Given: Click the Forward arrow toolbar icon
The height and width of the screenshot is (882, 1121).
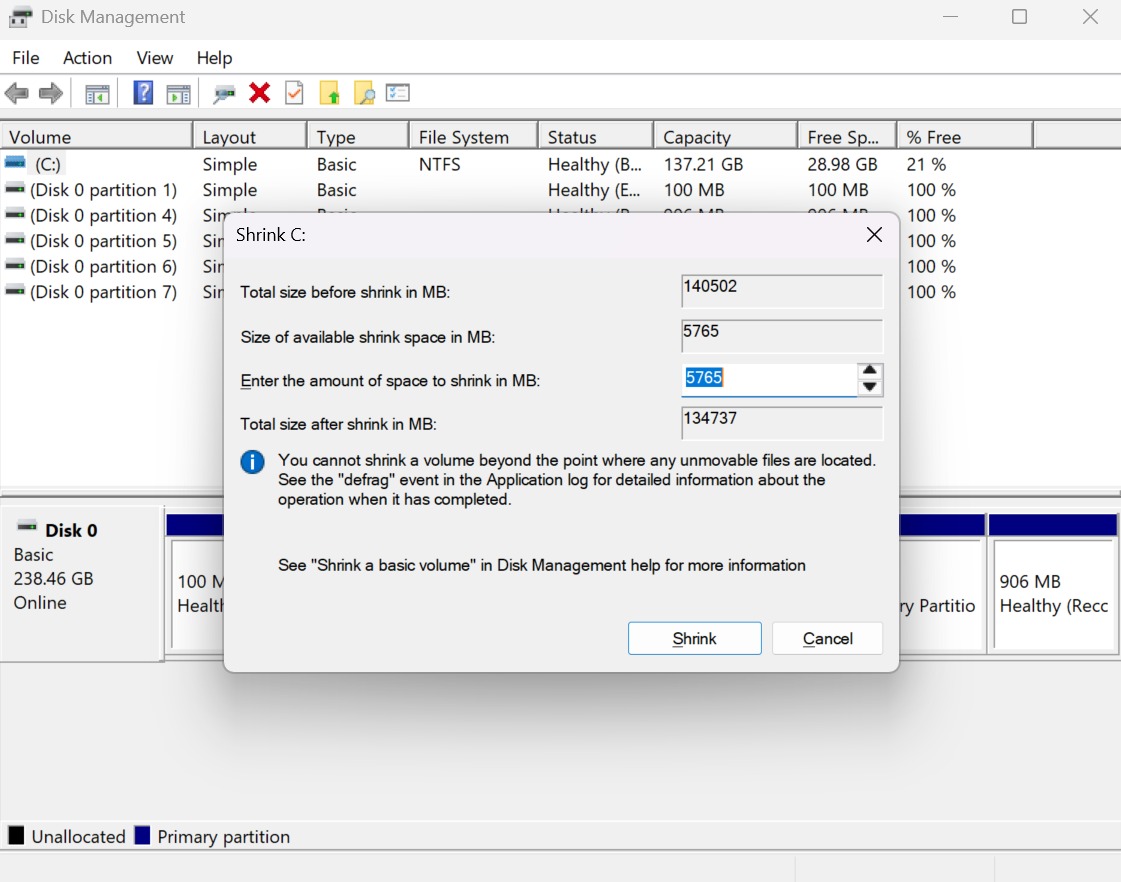Looking at the screenshot, I should point(51,93).
